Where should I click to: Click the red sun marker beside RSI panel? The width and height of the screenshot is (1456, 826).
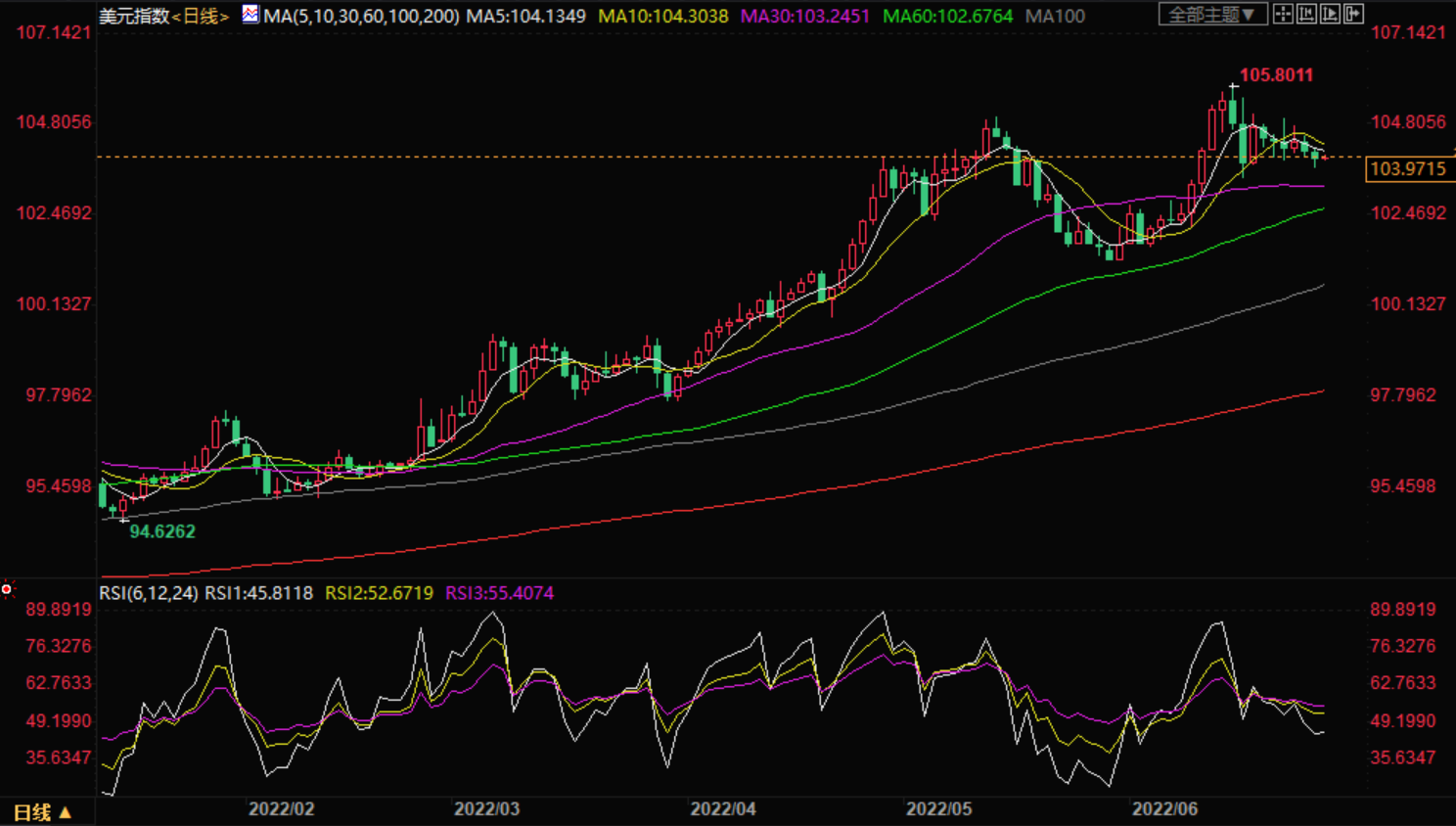7,589
